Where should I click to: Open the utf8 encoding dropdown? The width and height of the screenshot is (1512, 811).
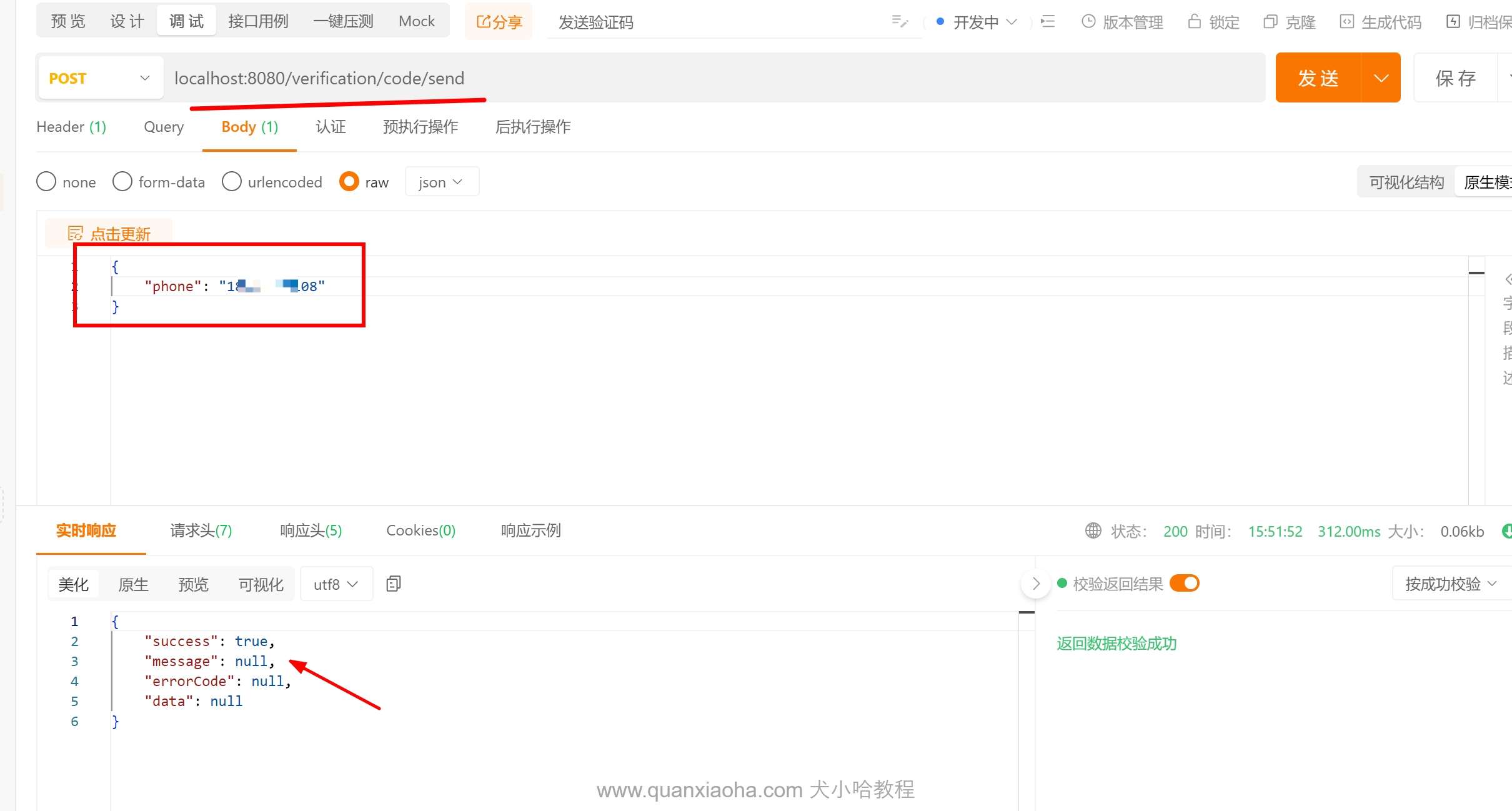click(336, 584)
